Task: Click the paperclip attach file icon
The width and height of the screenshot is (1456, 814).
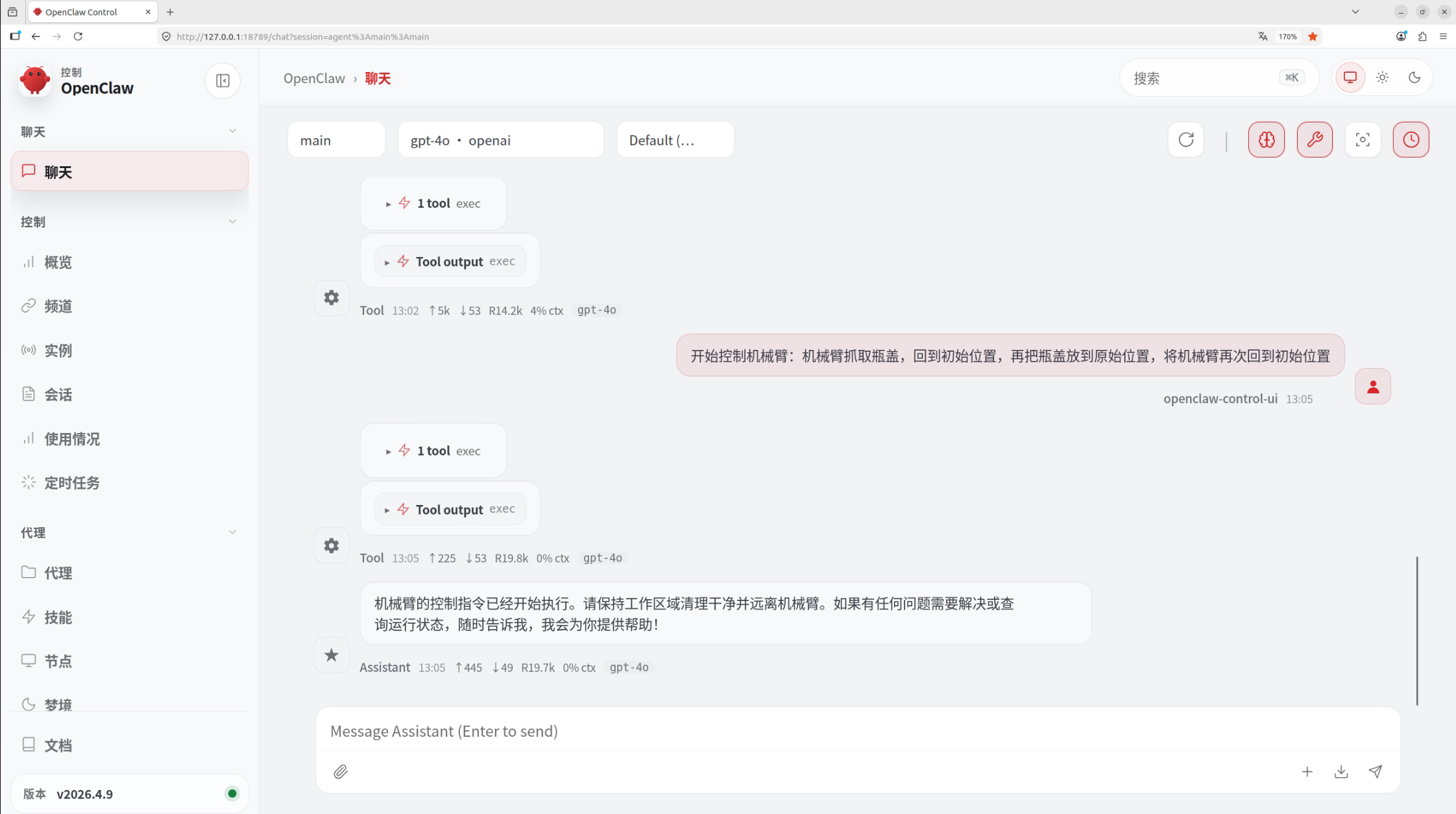Action: [341, 771]
